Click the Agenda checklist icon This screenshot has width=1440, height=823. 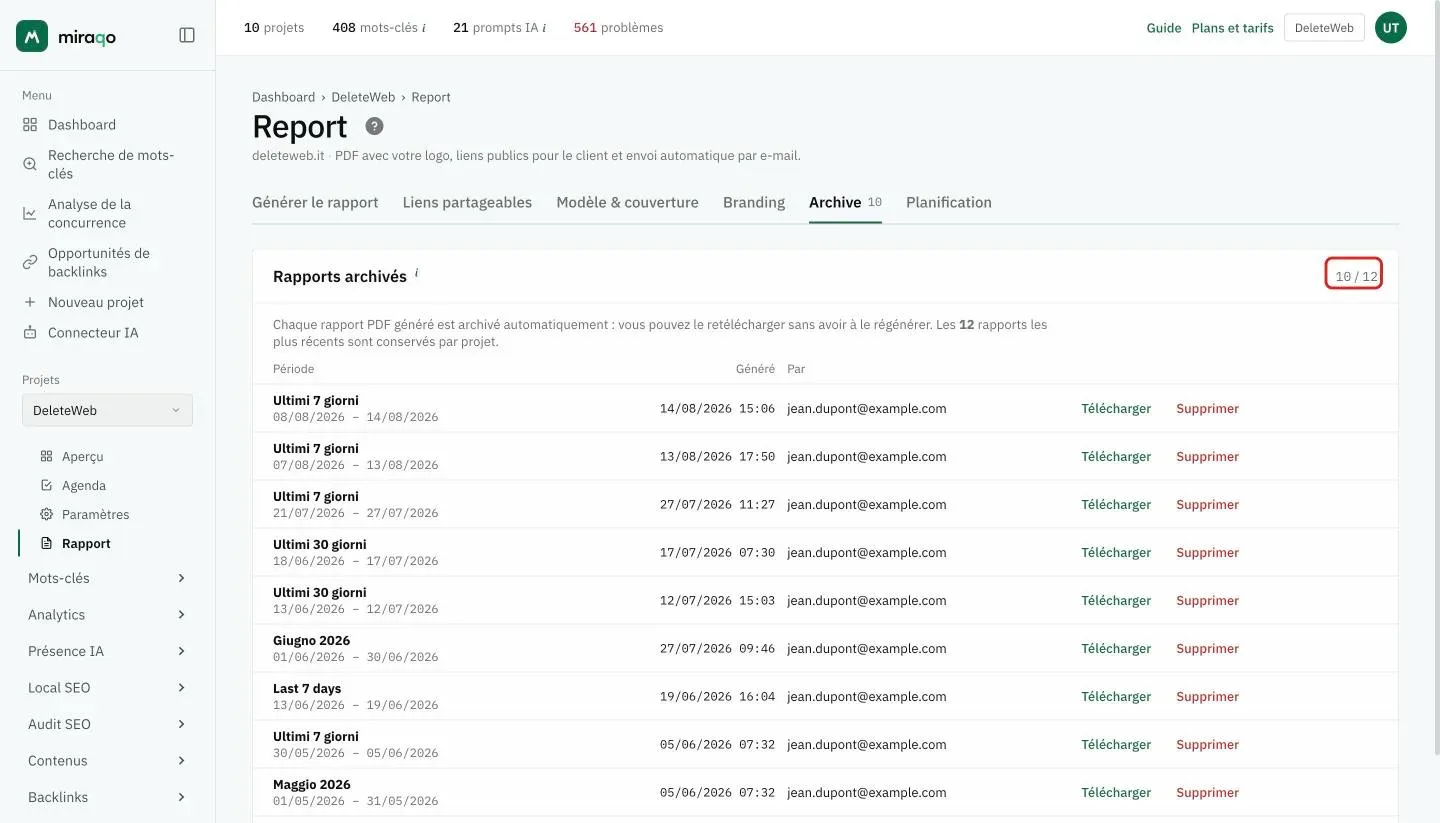[46, 485]
